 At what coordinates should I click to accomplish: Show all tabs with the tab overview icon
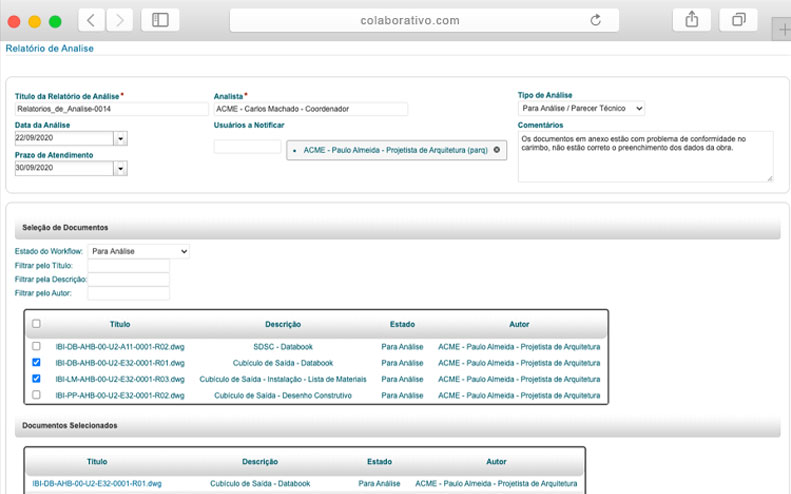coord(738,20)
